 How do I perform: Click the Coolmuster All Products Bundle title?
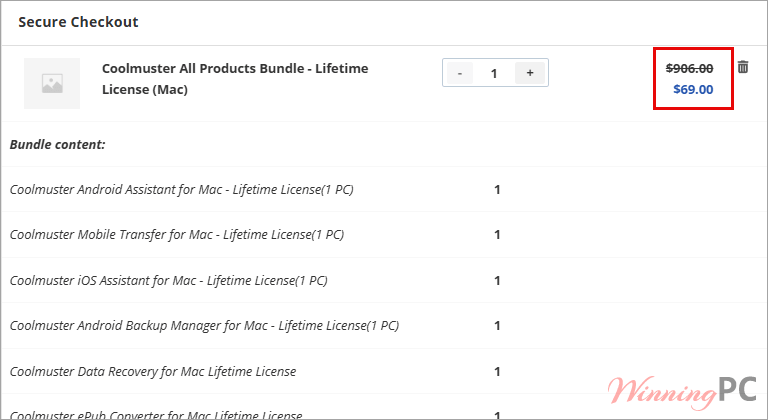(235, 78)
